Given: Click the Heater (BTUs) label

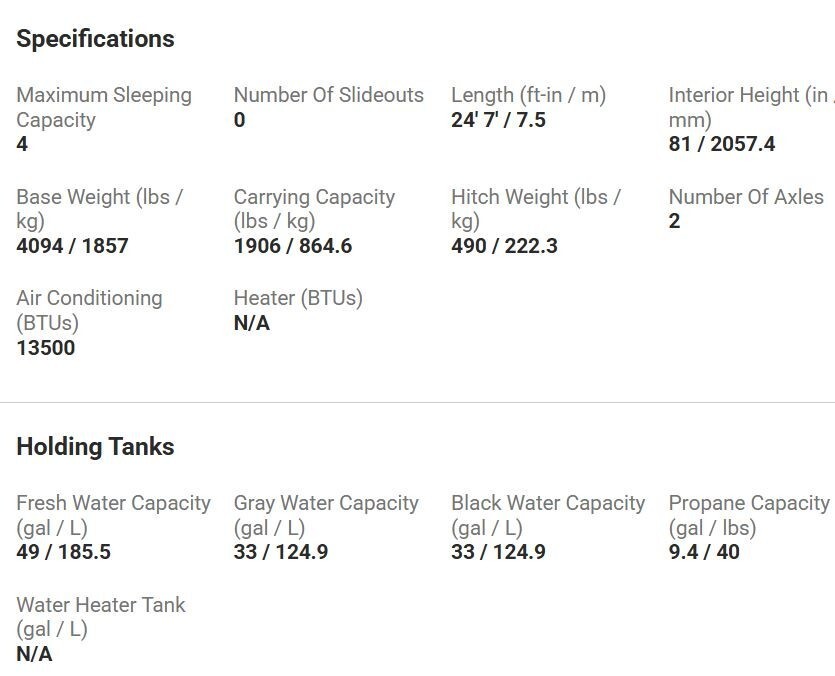Looking at the screenshot, I should [x=298, y=298].
